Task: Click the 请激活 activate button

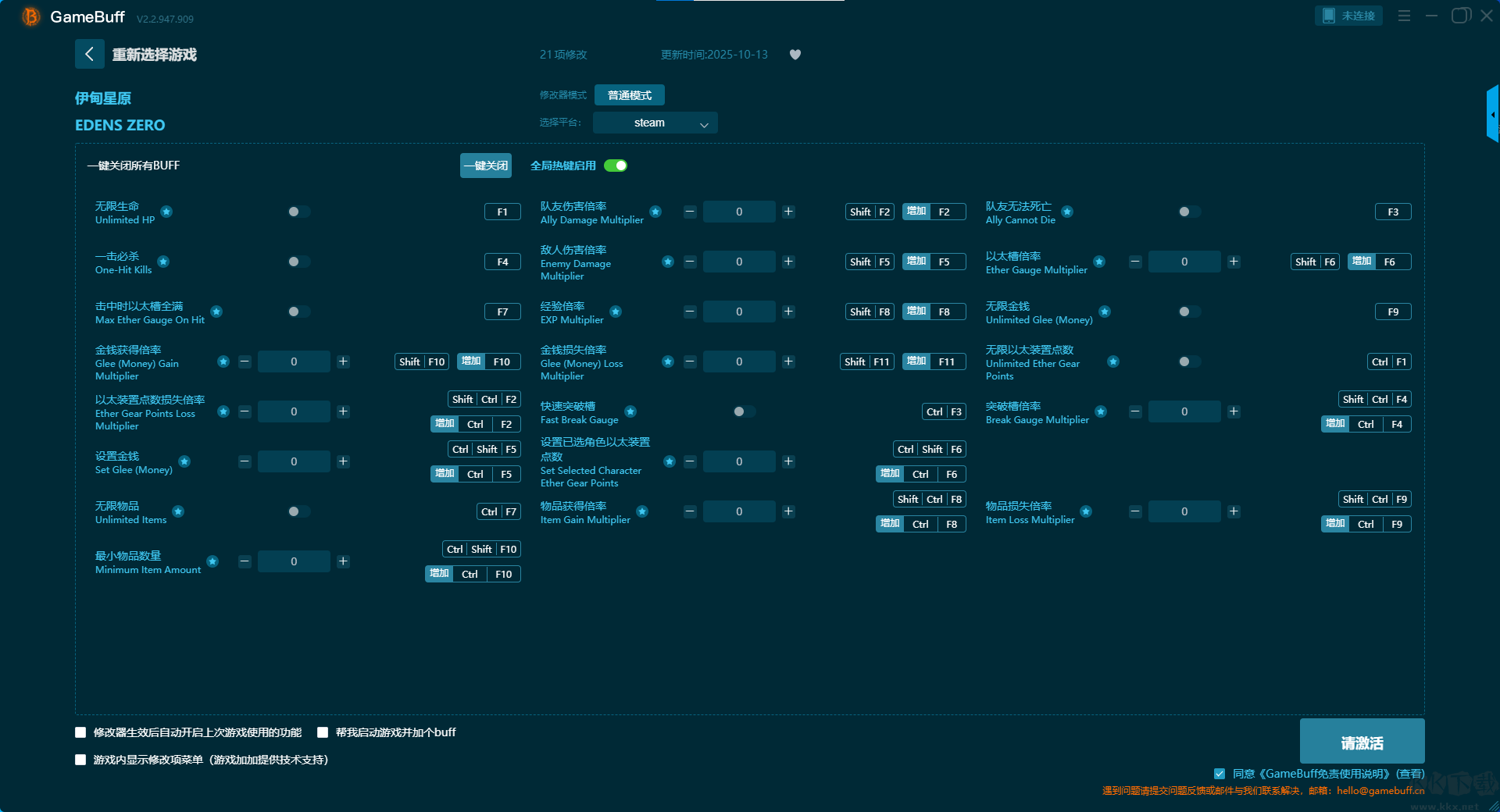Action: pyautogui.click(x=1362, y=742)
